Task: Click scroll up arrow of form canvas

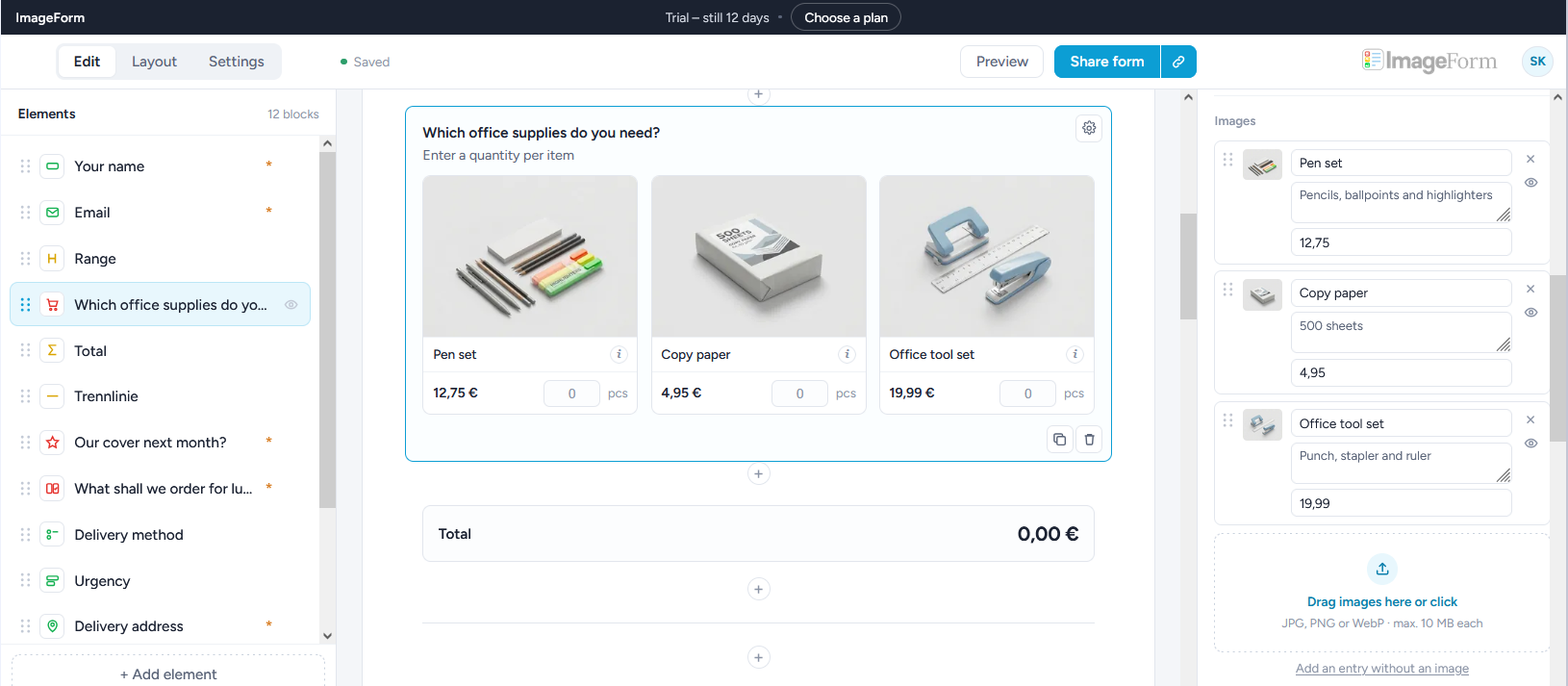Action: 1188,97
